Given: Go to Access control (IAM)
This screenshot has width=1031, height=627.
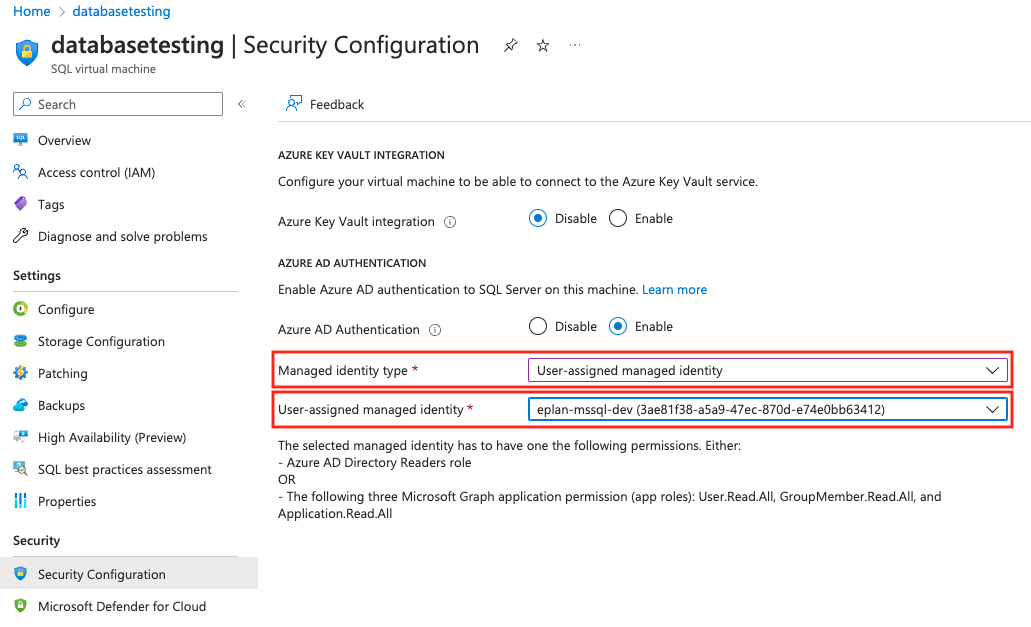Looking at the screenshot, I should pos(96,173).
